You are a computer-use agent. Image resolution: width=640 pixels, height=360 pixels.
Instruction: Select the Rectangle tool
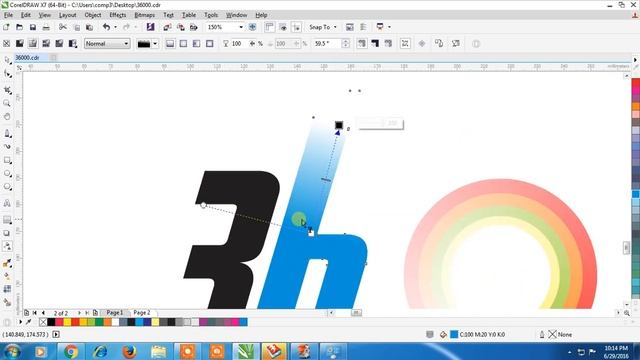click(x=7, y=160)
